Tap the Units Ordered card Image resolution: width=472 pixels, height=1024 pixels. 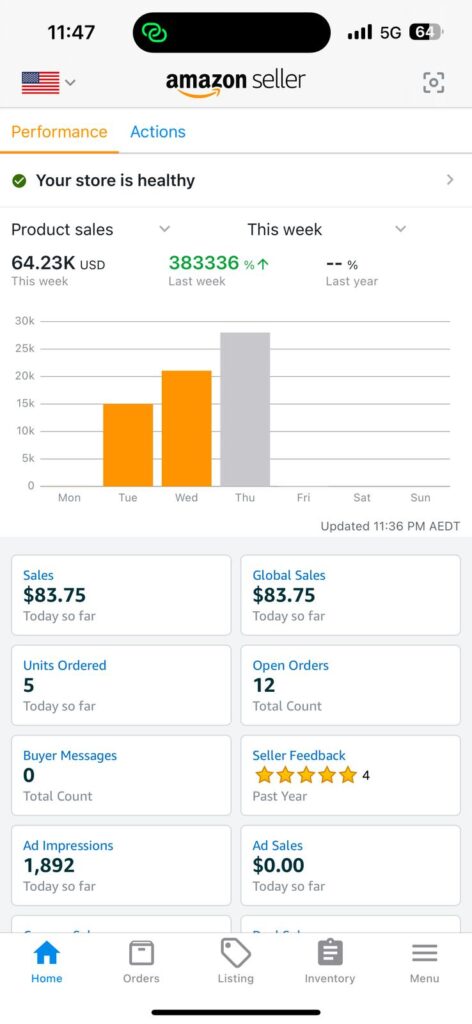click(x=121, y=685)
